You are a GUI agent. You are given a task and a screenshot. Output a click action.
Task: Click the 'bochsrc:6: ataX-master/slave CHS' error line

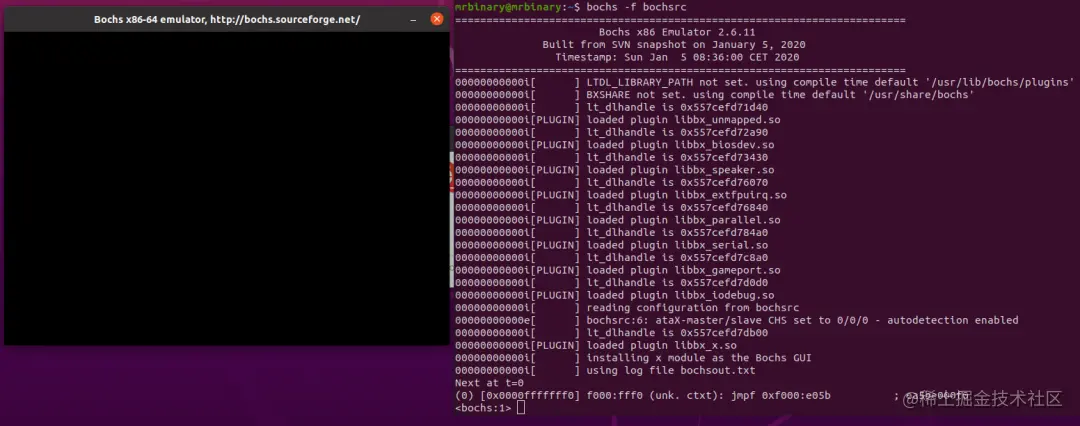pyautogui.click(x=737, y=320)
